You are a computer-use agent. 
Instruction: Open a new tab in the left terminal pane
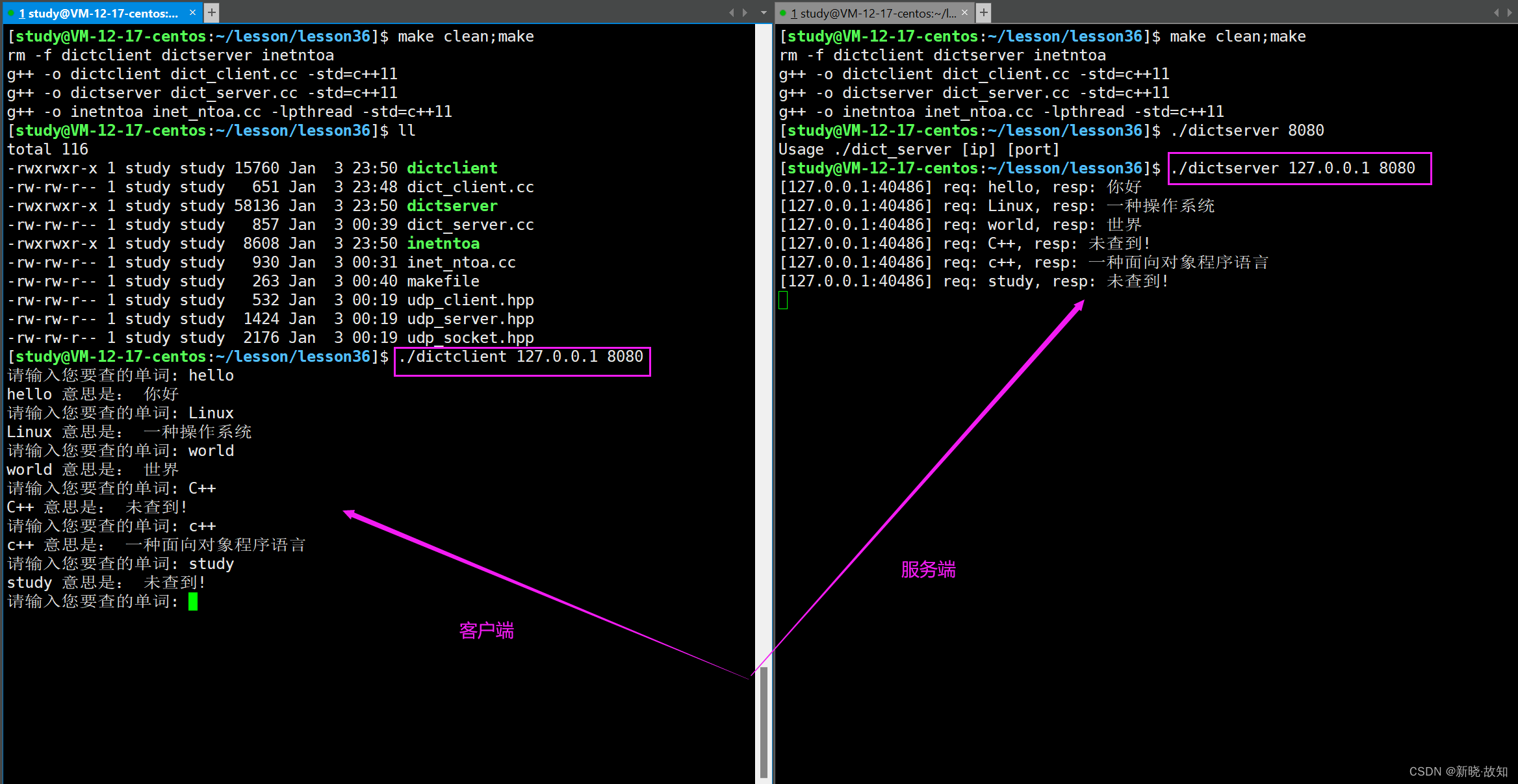click(x=212, y=12)
